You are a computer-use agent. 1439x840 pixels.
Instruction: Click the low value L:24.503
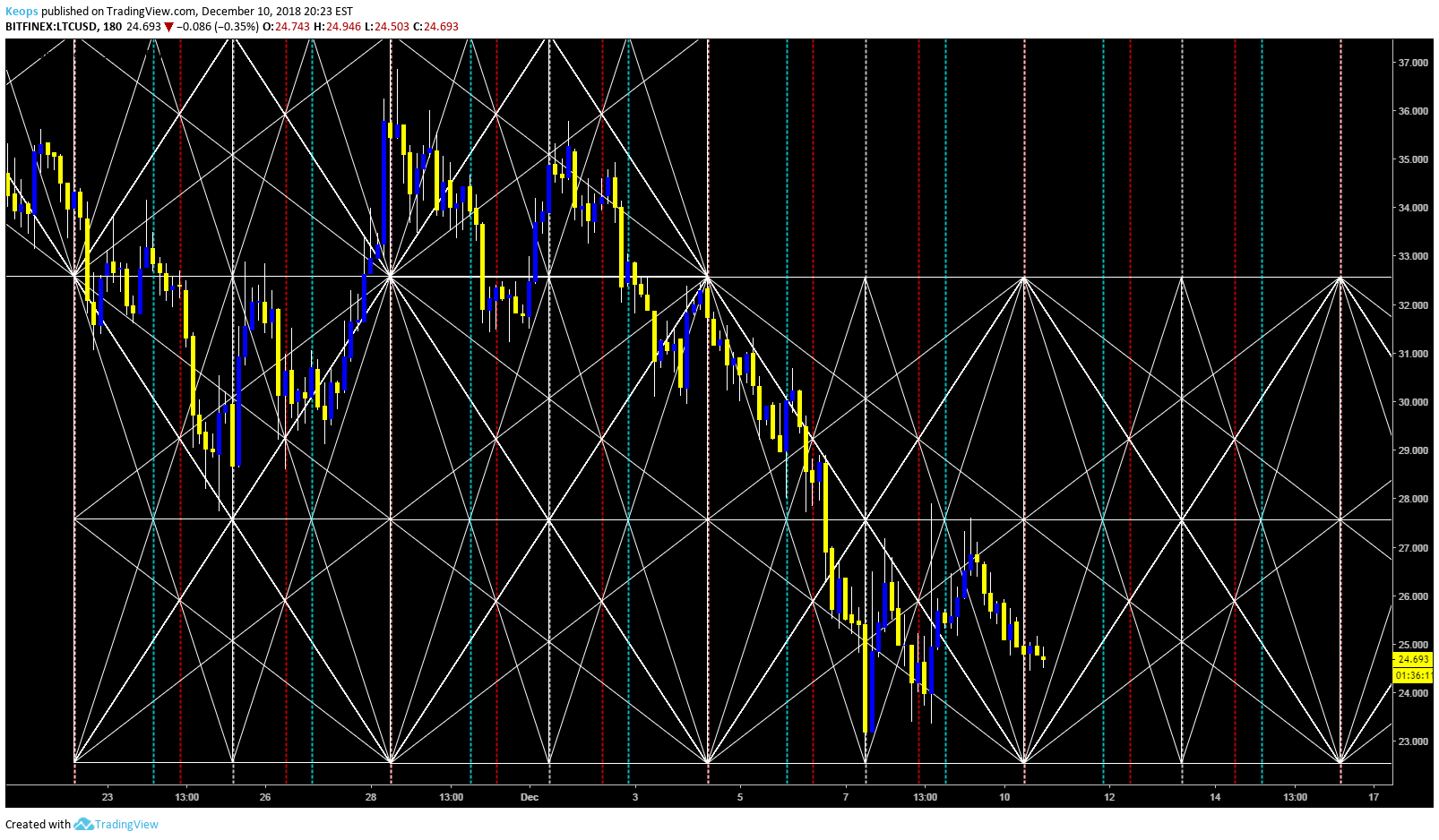point(387,27)
